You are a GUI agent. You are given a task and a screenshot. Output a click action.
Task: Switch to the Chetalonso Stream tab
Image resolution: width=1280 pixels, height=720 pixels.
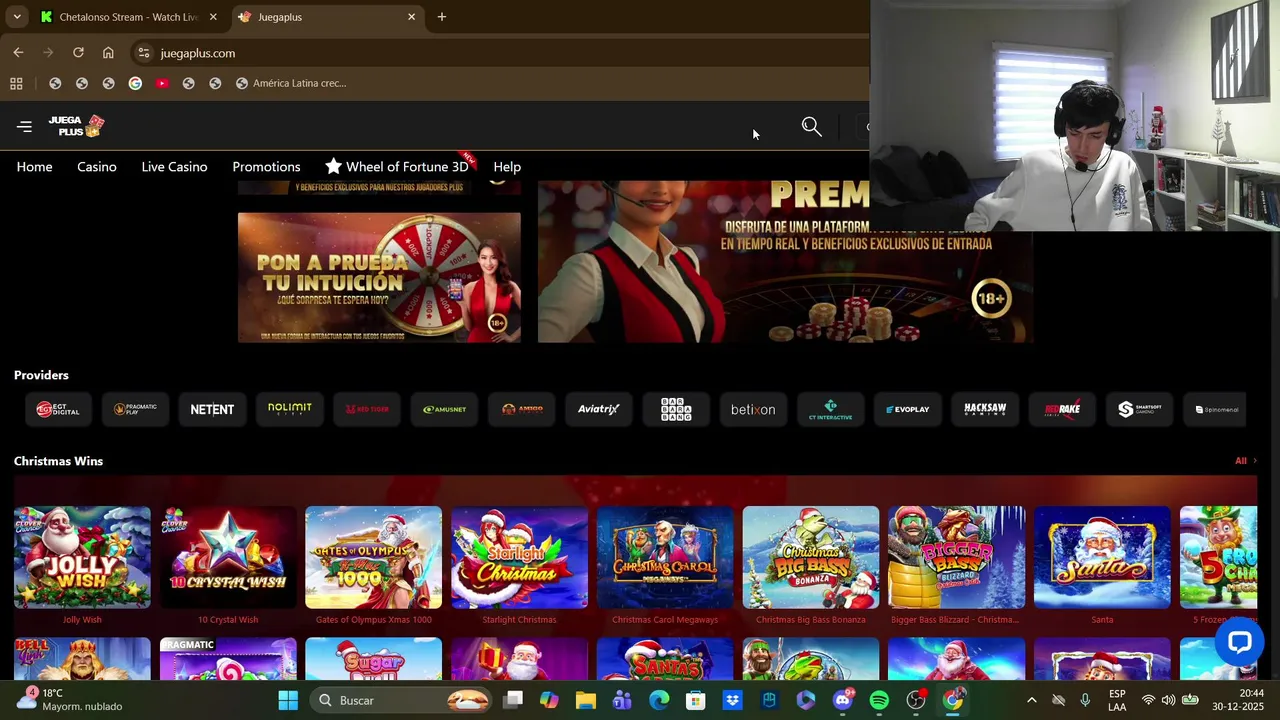pyautogui.click(x=128, y=17)
